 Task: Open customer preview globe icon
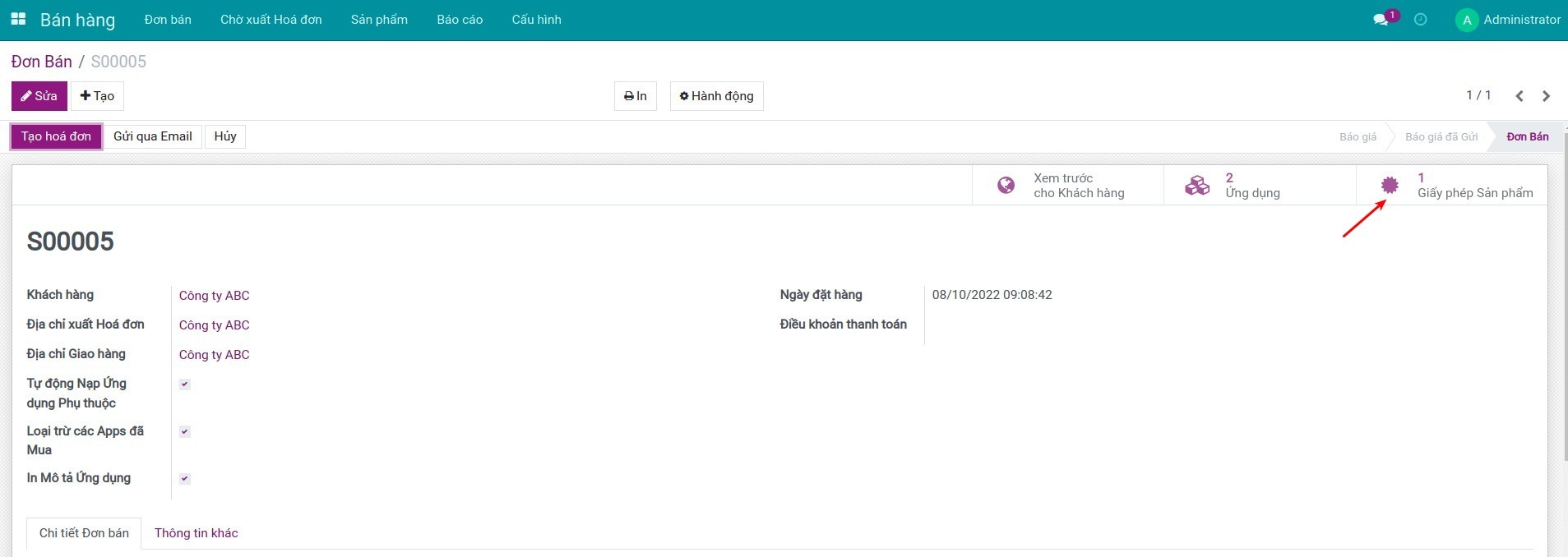pyautogui.click(x=1006, y=186)
